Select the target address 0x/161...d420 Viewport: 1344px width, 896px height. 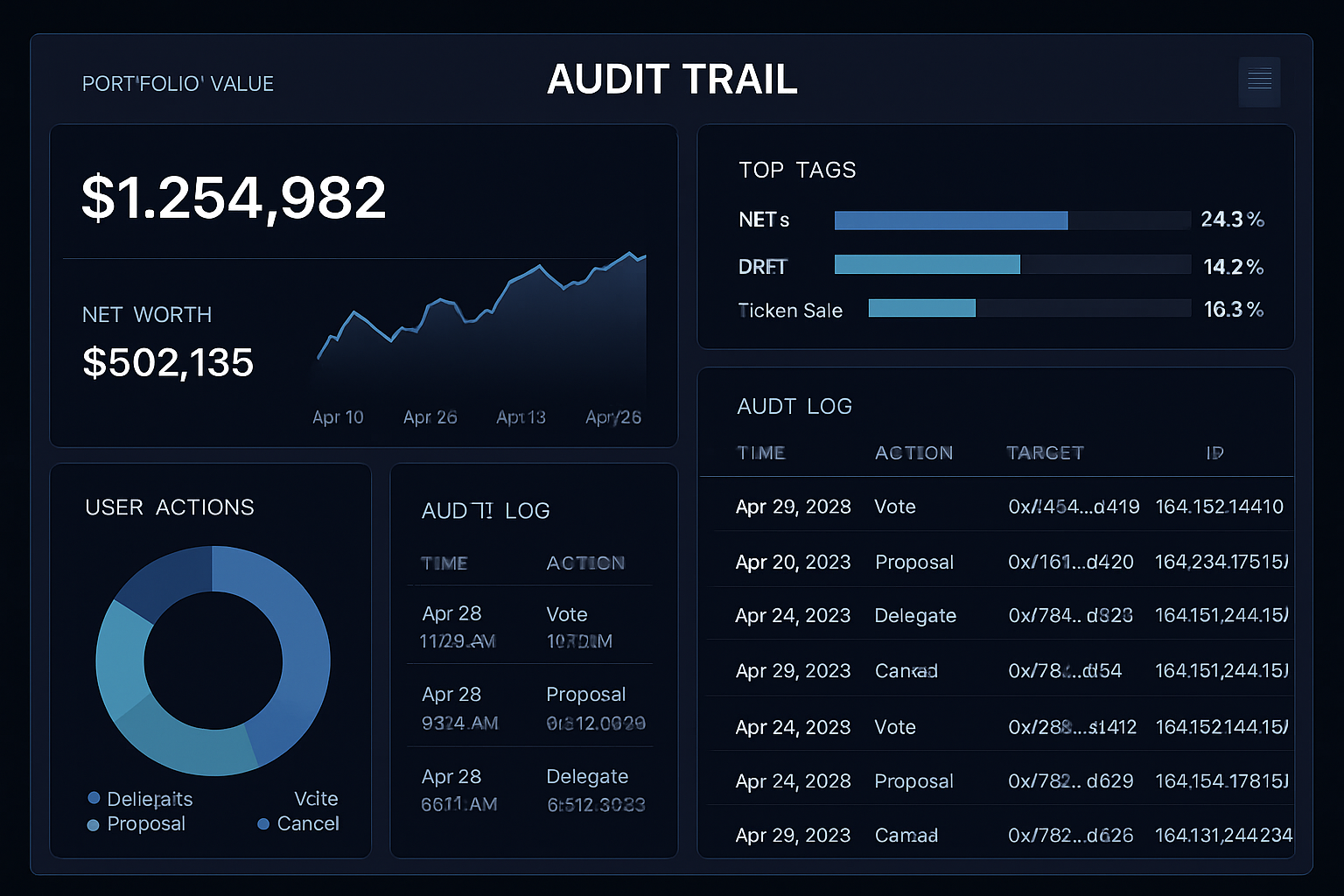(1069, 562)
